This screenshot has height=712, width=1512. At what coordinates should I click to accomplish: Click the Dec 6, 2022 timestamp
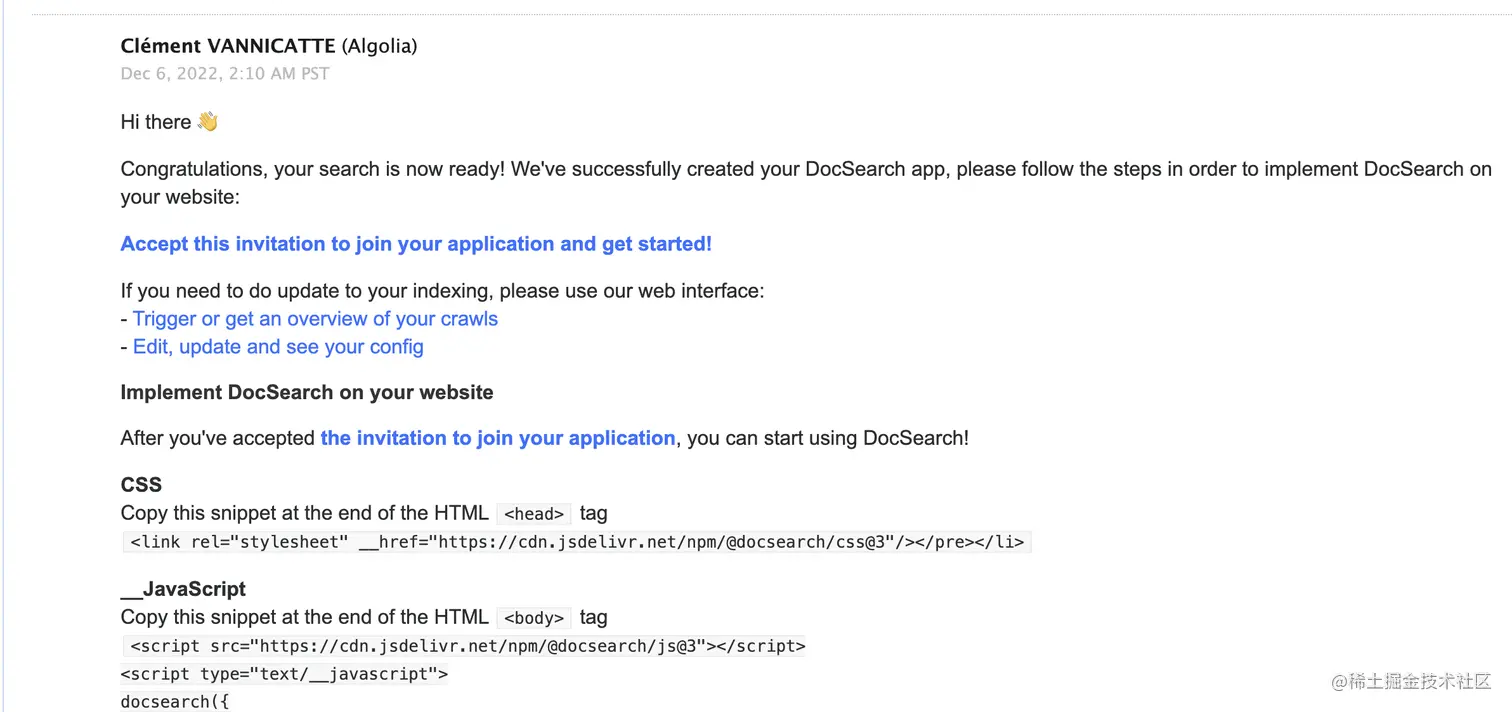[x=225, y=74]
